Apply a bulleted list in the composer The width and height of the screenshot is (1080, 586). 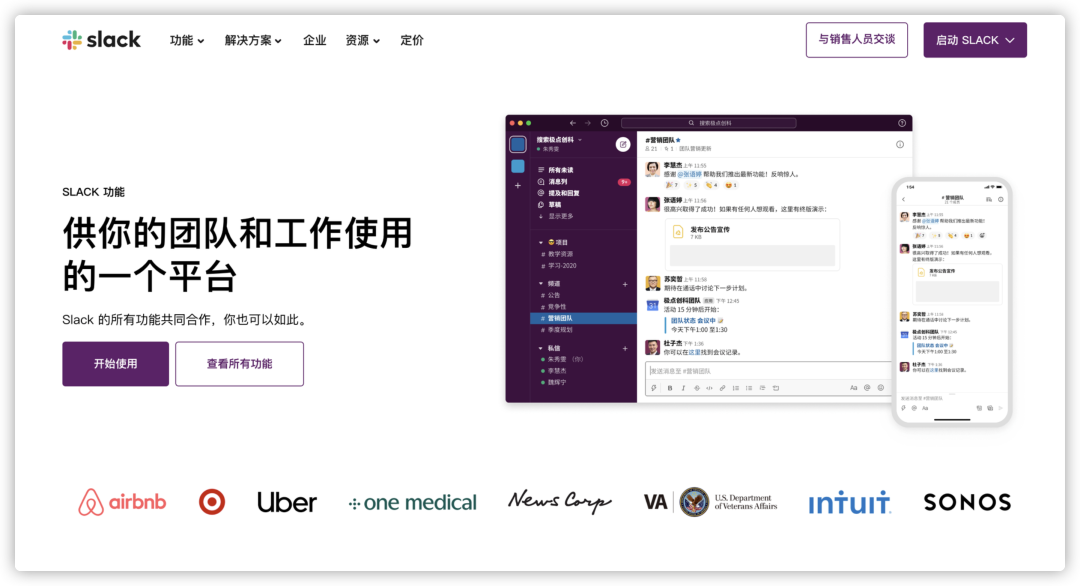749,387
